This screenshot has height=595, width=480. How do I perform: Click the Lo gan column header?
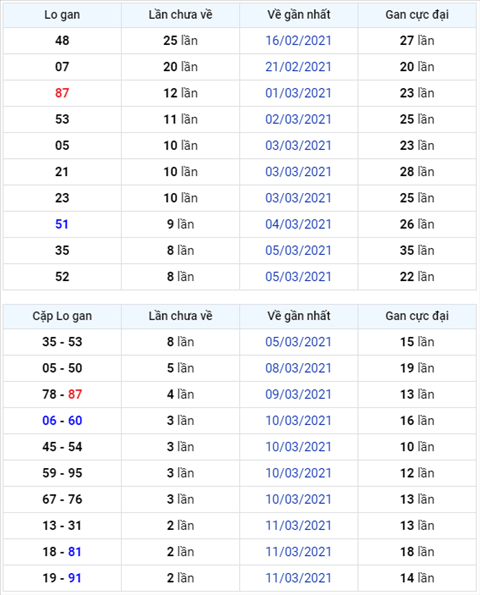coord(62,15)
